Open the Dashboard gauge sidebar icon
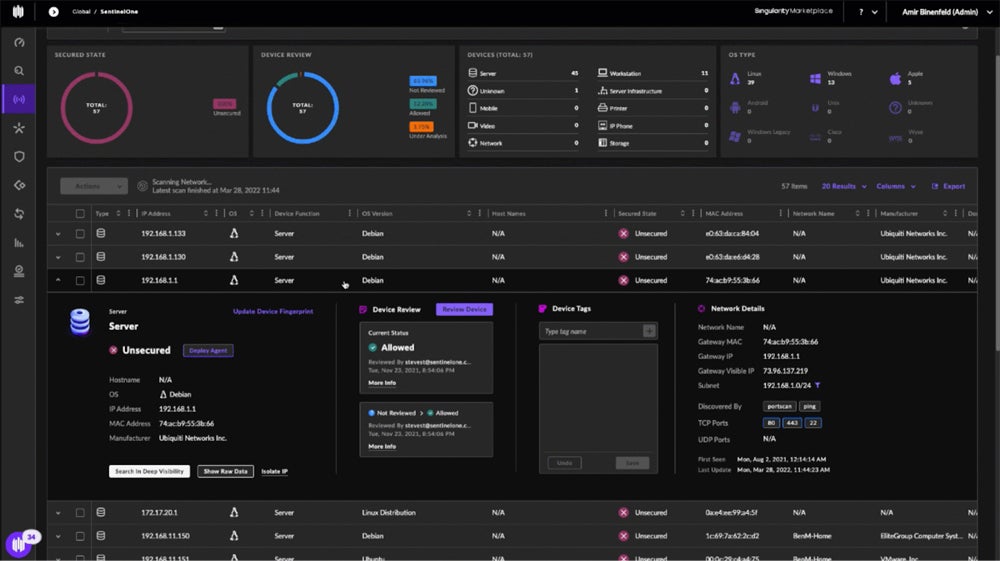Screen dimensions: 1000x561 [19, 43]
